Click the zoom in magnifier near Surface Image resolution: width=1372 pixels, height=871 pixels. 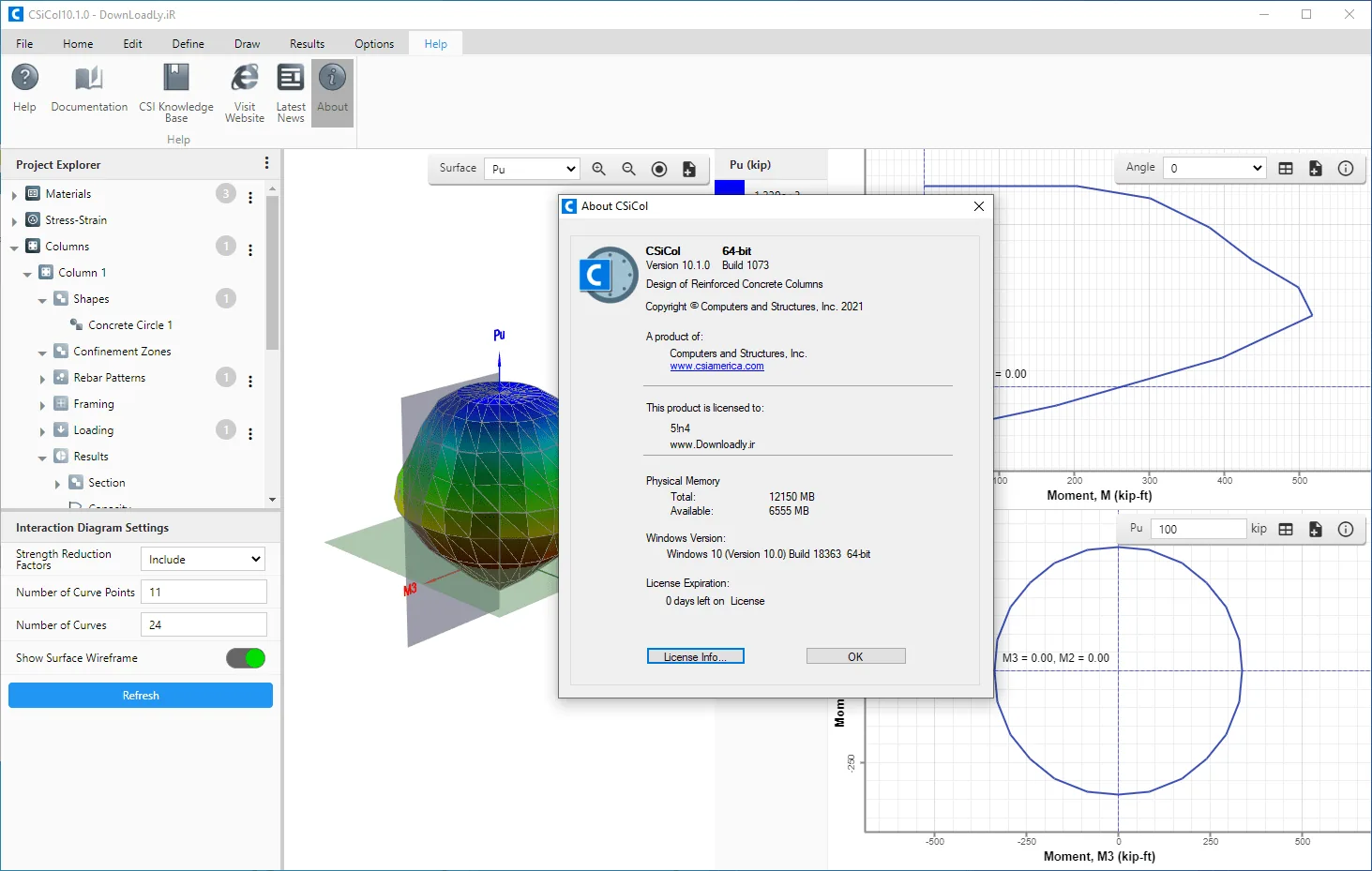[599, 169]
